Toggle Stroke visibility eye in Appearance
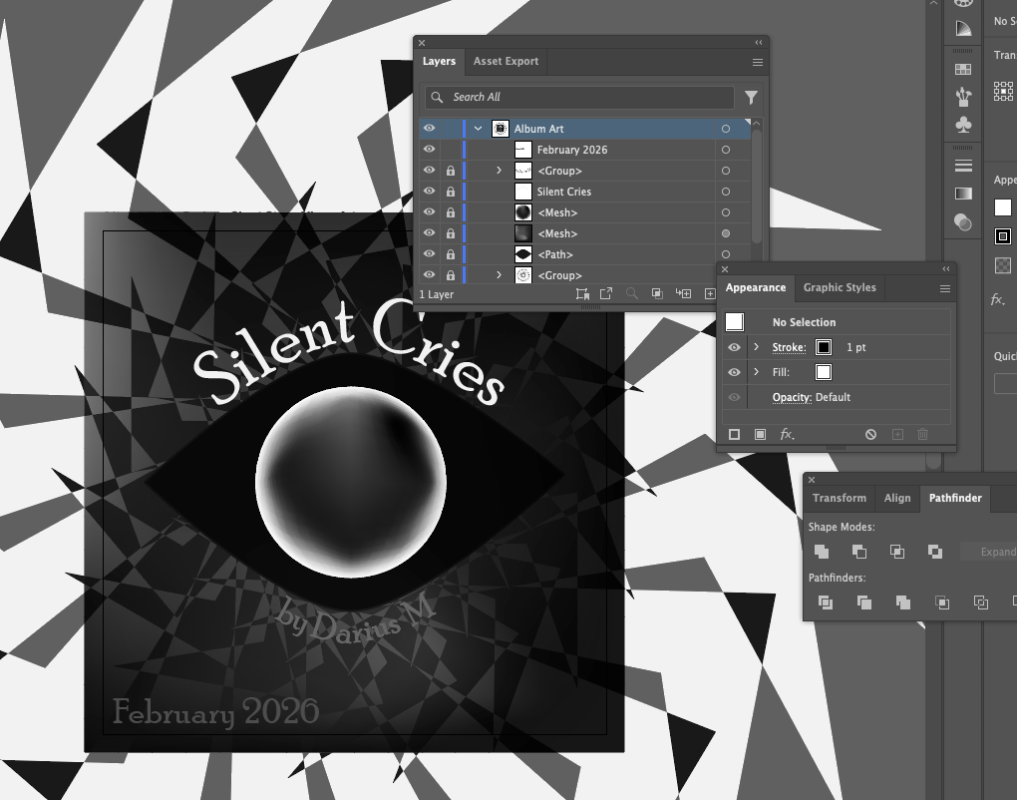This screenshot has height=800, width=1017. tap(734, 347)
